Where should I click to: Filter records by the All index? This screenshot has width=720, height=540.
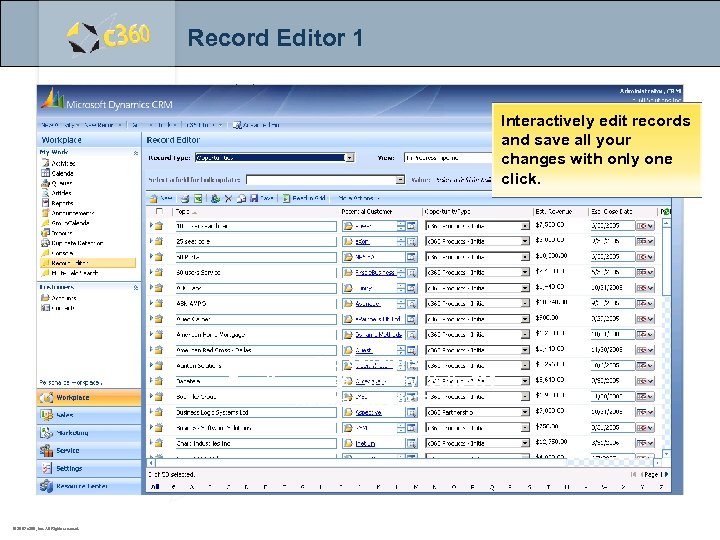(155, 487)
